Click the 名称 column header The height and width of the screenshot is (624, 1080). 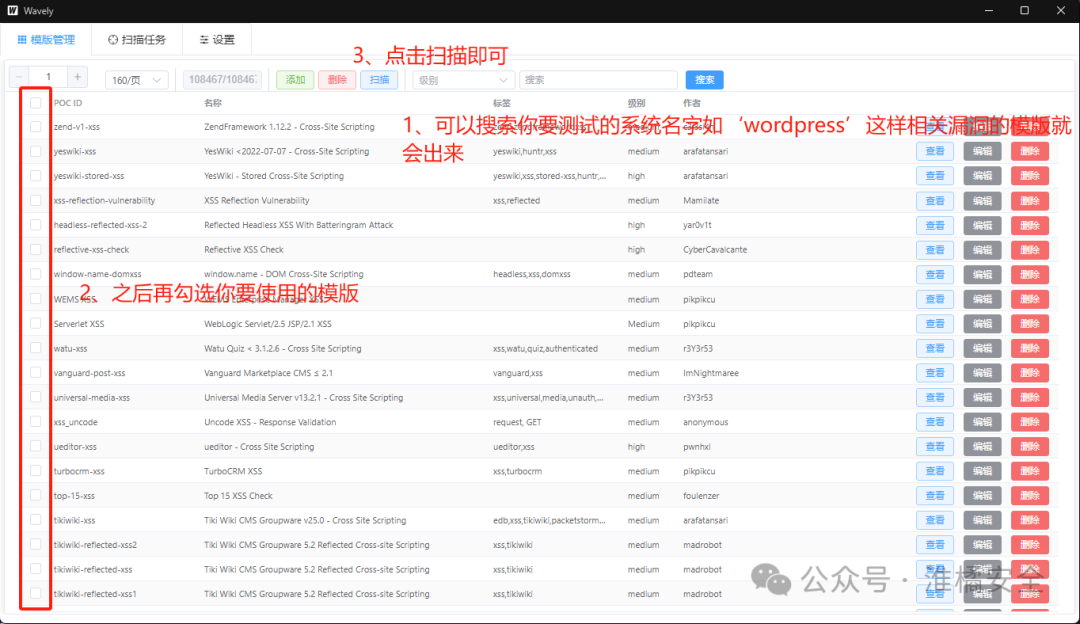(213, 103)
